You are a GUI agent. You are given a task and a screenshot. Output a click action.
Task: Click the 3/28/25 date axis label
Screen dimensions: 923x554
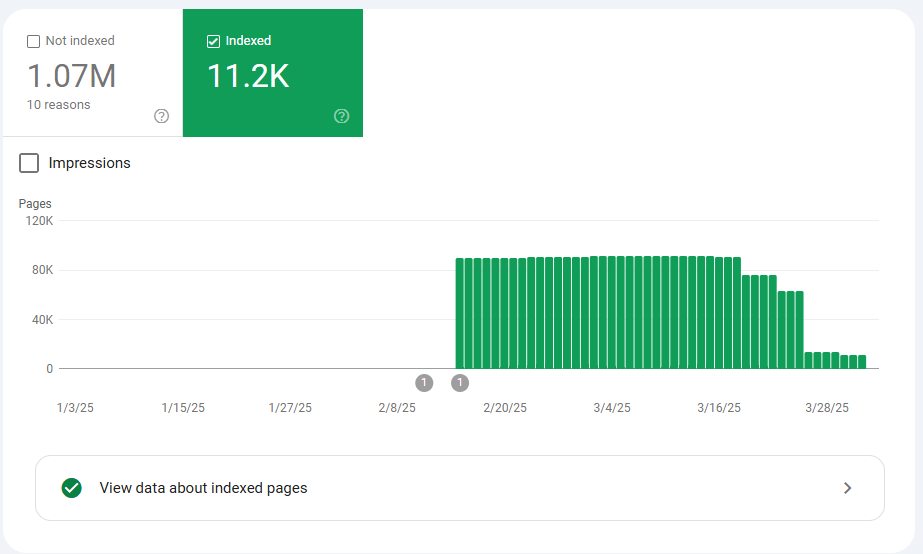pos(826,407)
